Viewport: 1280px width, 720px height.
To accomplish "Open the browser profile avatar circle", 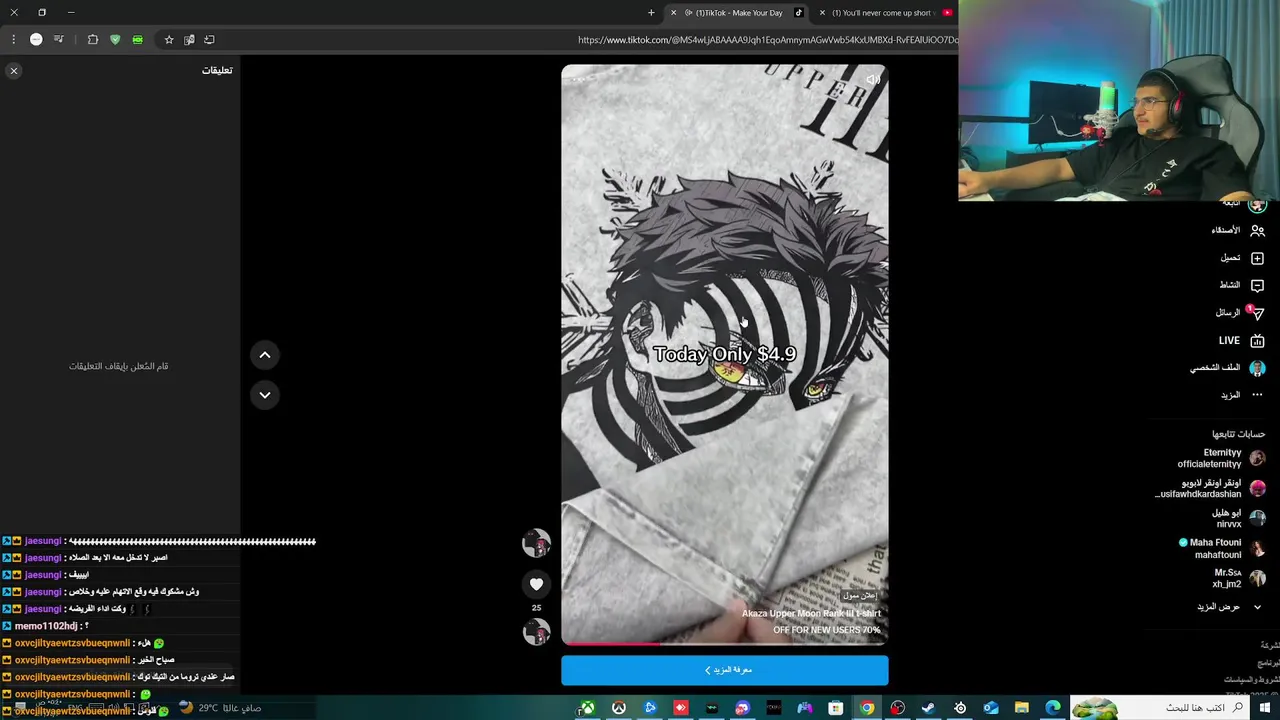I will click(36, 40).
